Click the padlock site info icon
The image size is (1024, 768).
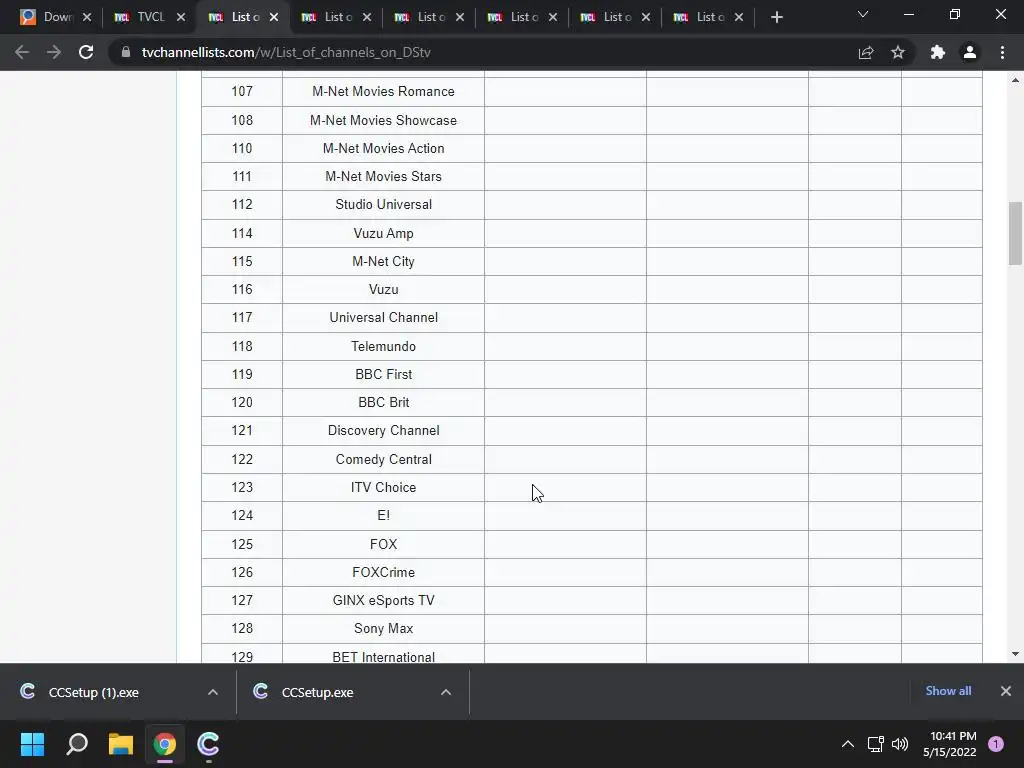coord(126,52)
